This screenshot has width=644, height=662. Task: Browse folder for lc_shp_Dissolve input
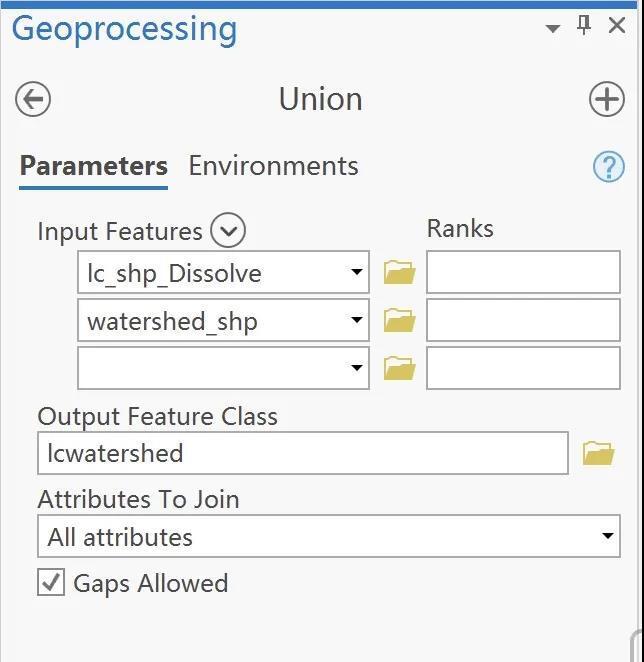click(x=399, y=272)
